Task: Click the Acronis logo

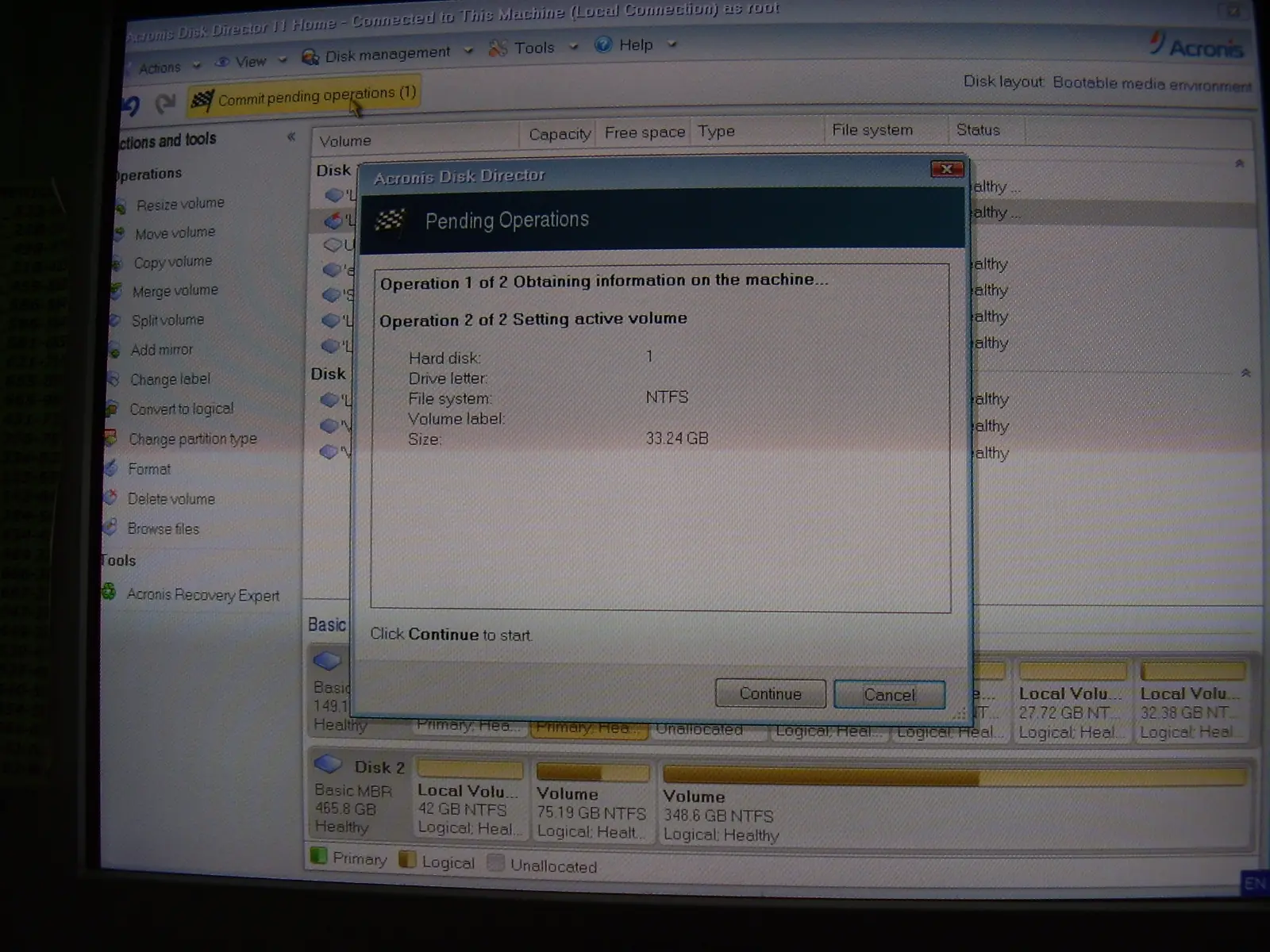Action: point(1197,46)
